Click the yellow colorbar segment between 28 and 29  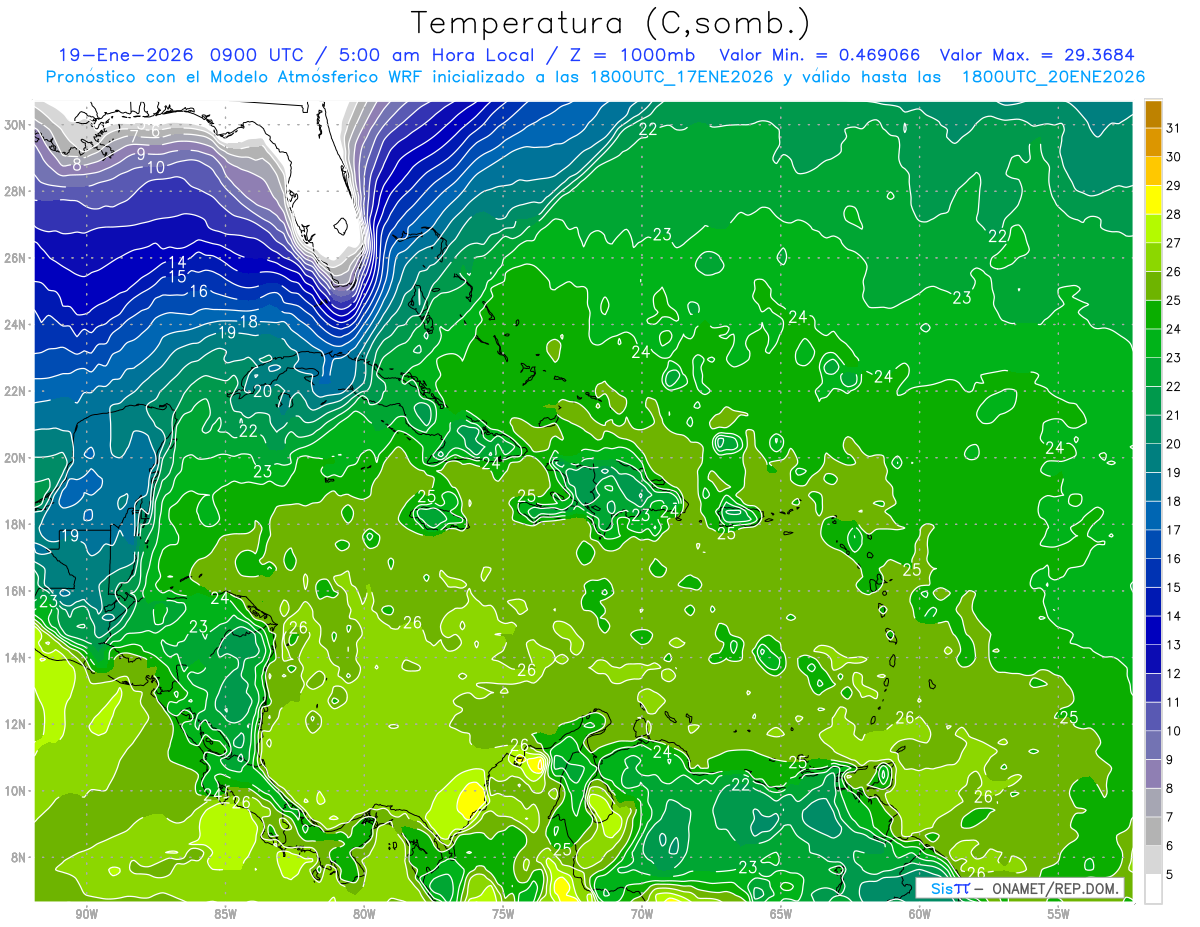[x=1153, y=200]
